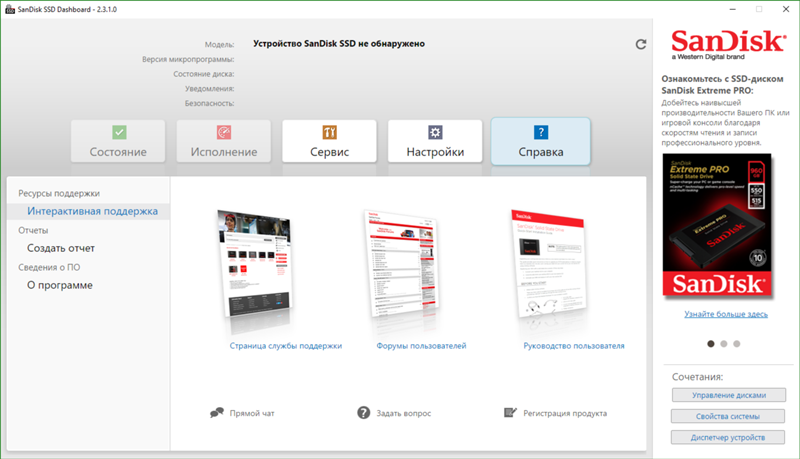Open Свойства системы shortcut button
The image size is (800, 459).
pos(728,416)
